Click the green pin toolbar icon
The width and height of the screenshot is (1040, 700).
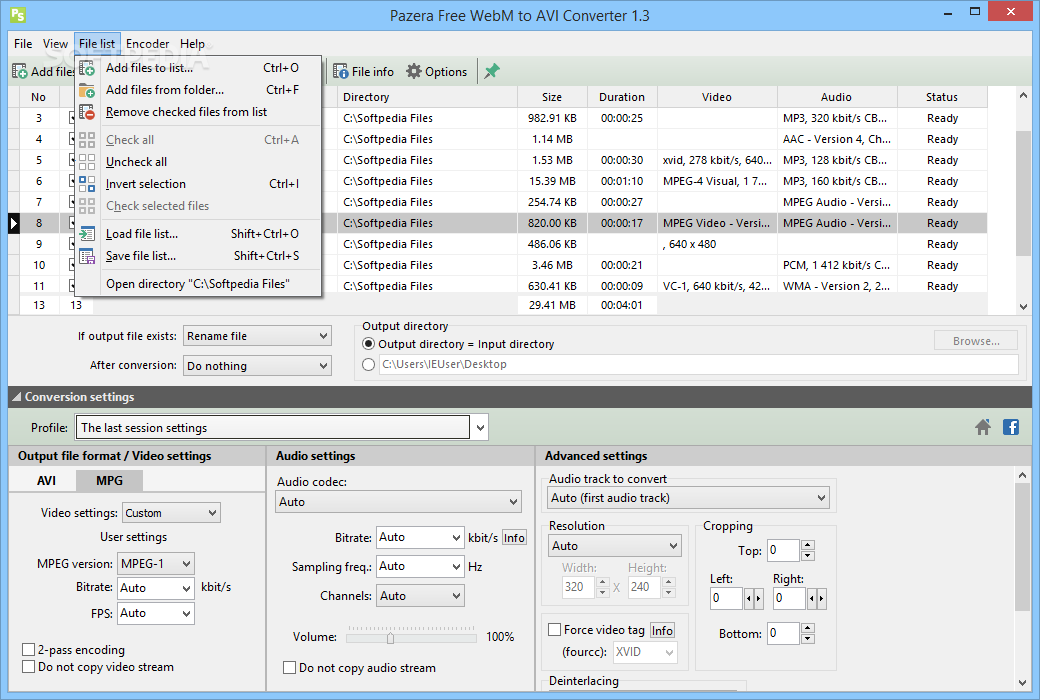491,72
